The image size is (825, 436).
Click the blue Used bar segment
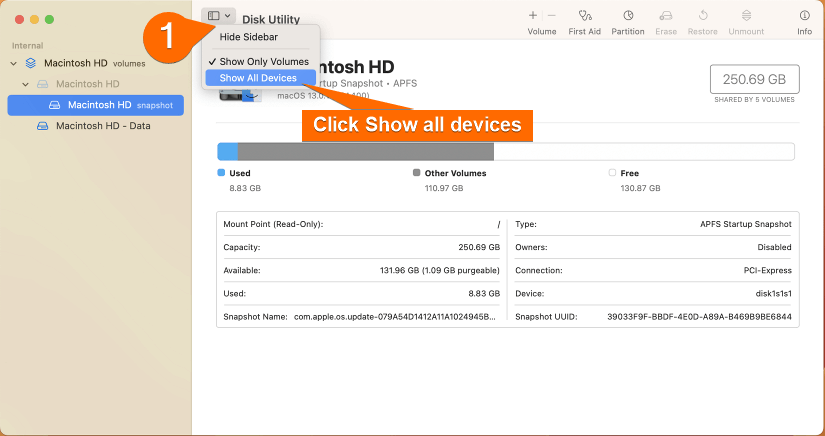point(228,151)
